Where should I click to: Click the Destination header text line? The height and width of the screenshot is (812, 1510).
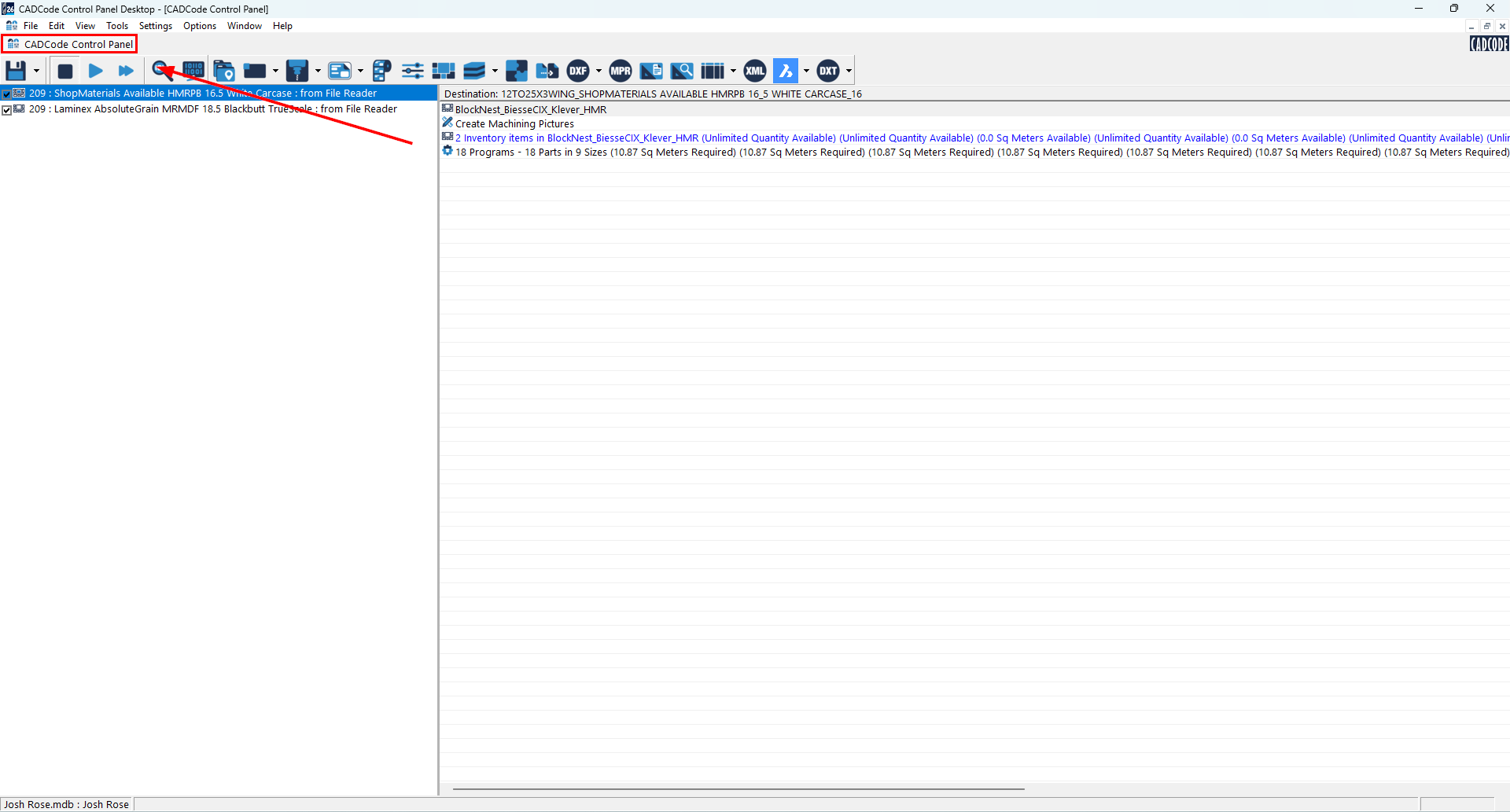coord(653,94)
